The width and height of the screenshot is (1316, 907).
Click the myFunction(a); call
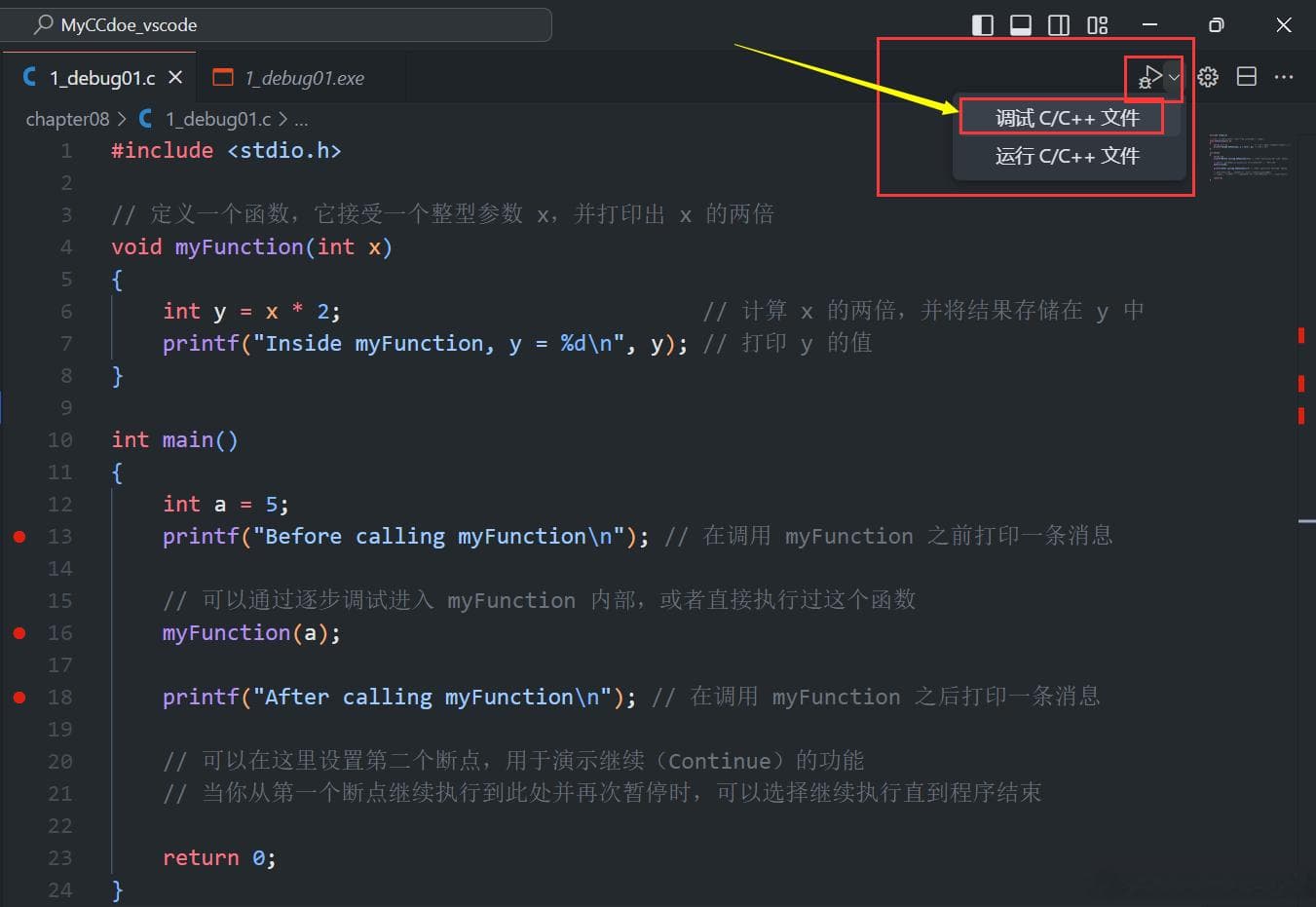click(x=252, y=632)
